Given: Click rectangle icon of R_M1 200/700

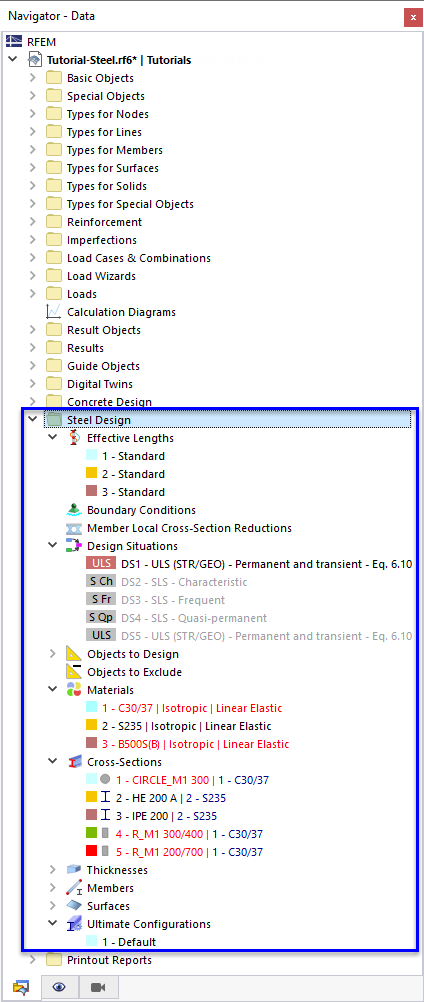Looking at the screenshot, I should pos(106,852).
